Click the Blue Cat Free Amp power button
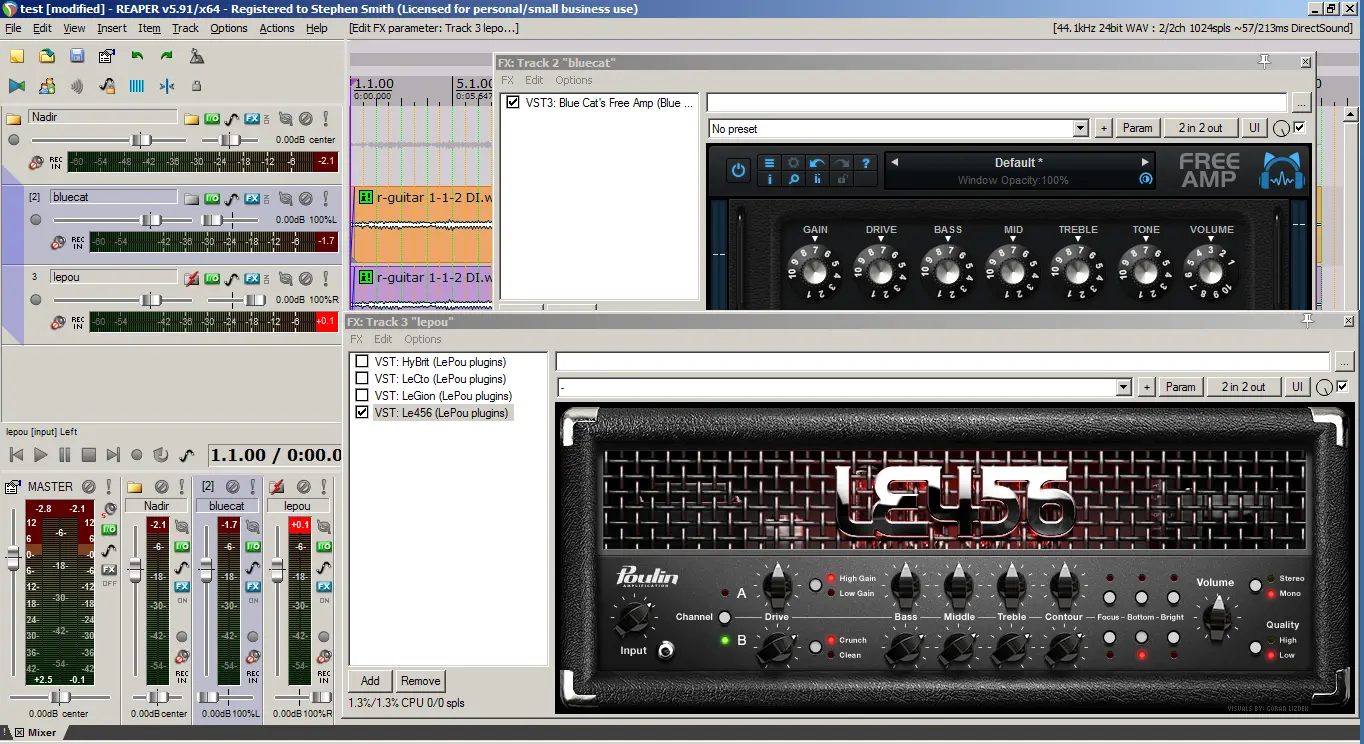 click(738, 170)
